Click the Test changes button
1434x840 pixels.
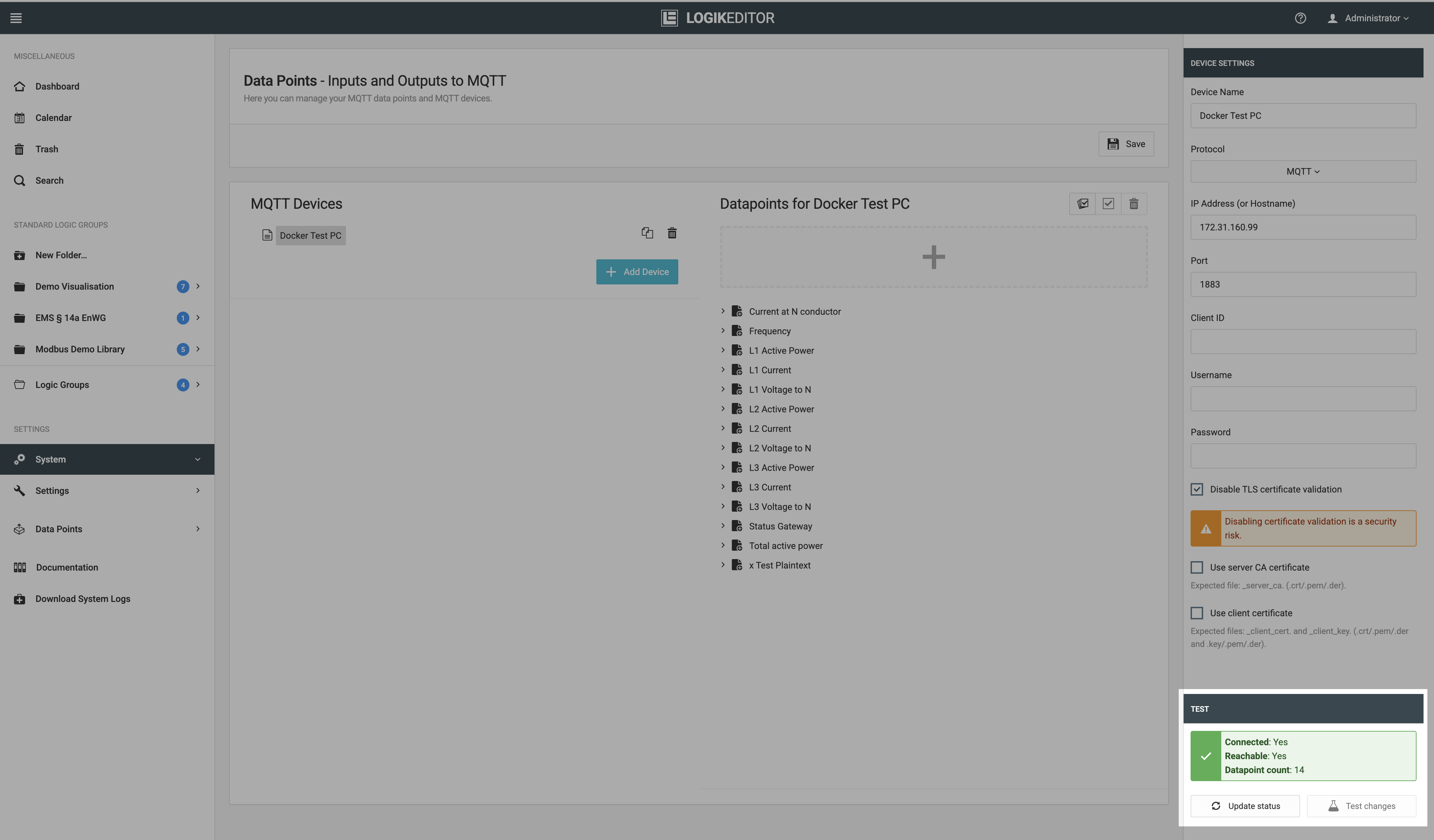[x=1361, y=806]
